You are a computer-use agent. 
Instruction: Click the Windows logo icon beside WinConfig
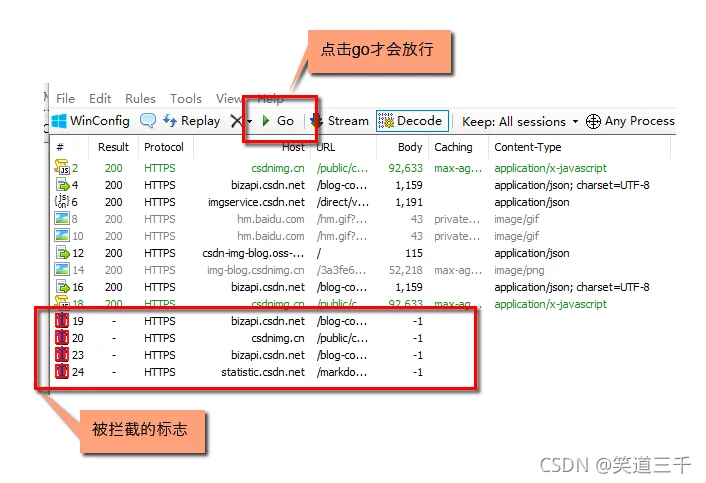click(59, 121)
